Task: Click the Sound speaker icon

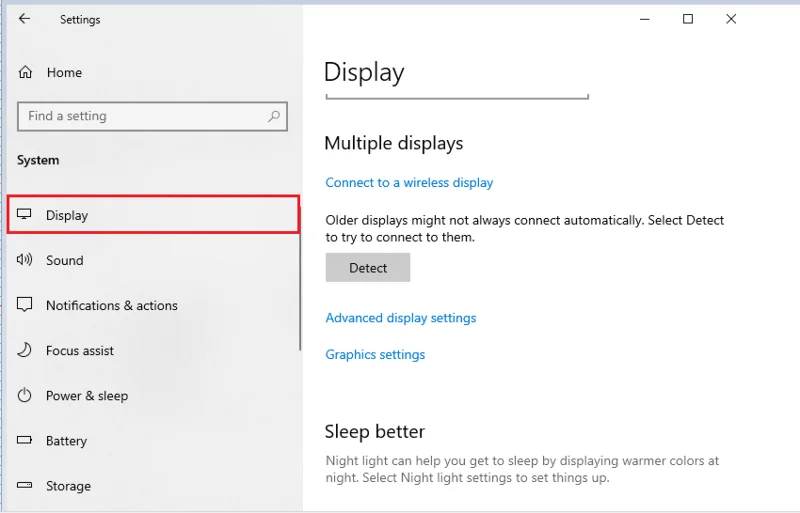Action: coord(24,260)
